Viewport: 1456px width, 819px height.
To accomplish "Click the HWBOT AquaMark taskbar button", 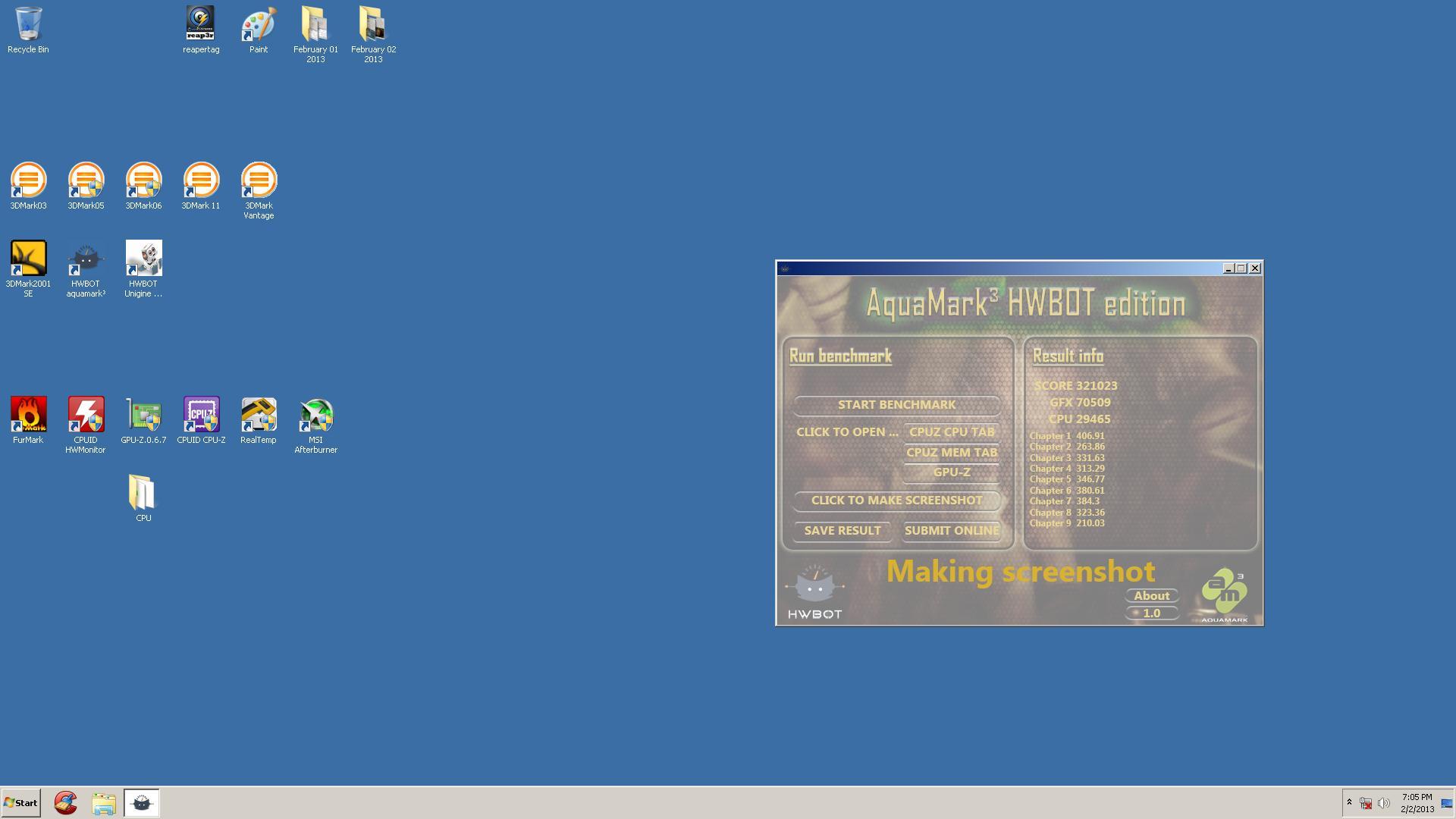I will coord(142,802).
